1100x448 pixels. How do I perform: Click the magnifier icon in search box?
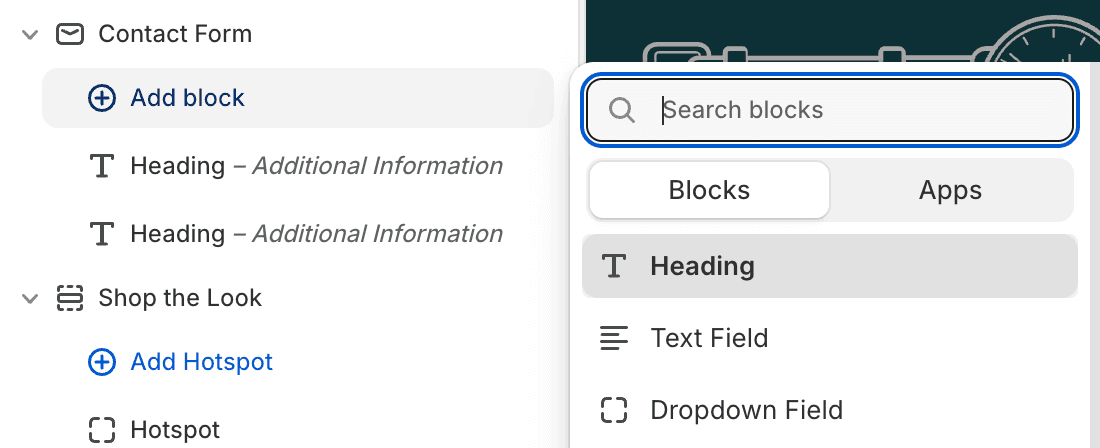coord(622,110)
